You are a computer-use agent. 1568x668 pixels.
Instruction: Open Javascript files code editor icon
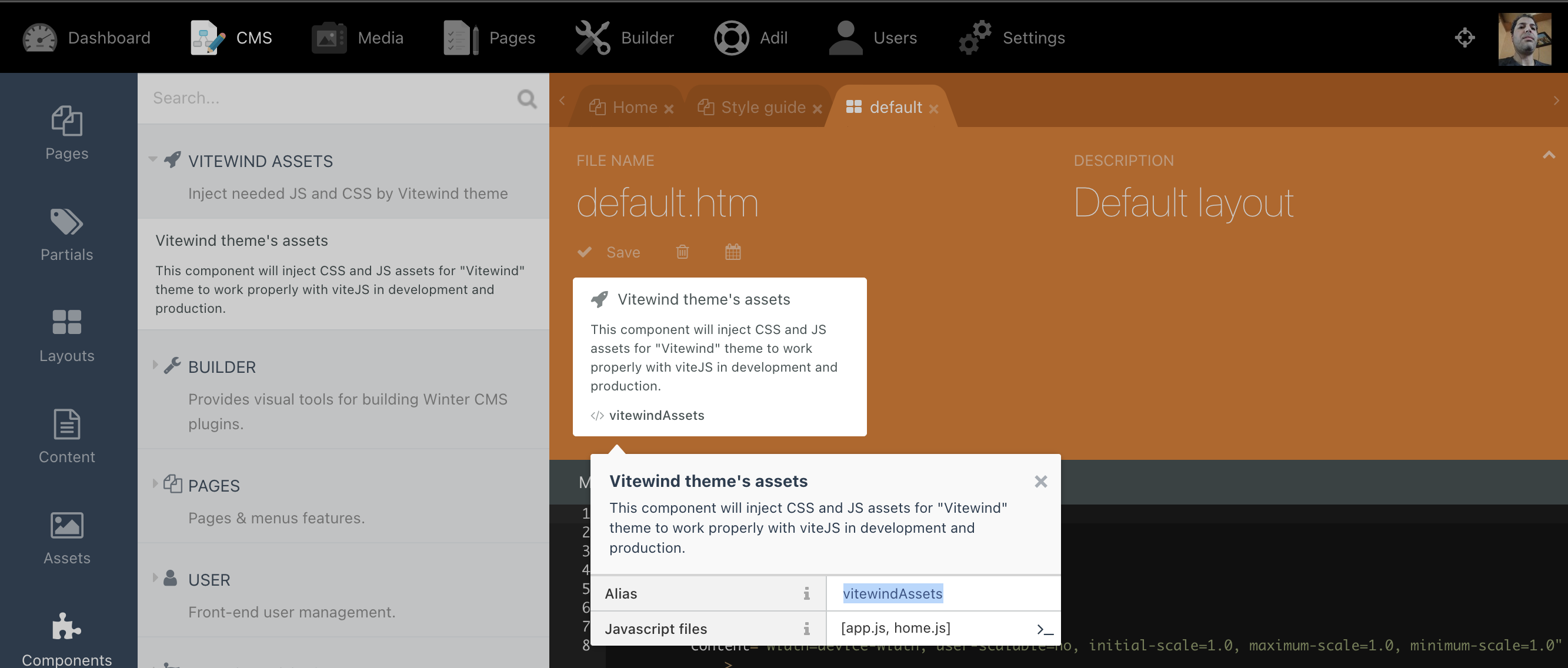(1045, 629)
